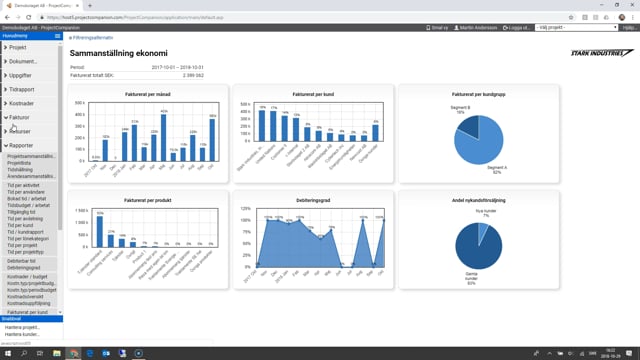
Task: Select Debiteringsgrad report in sidebar
Action: coord(24,268)
